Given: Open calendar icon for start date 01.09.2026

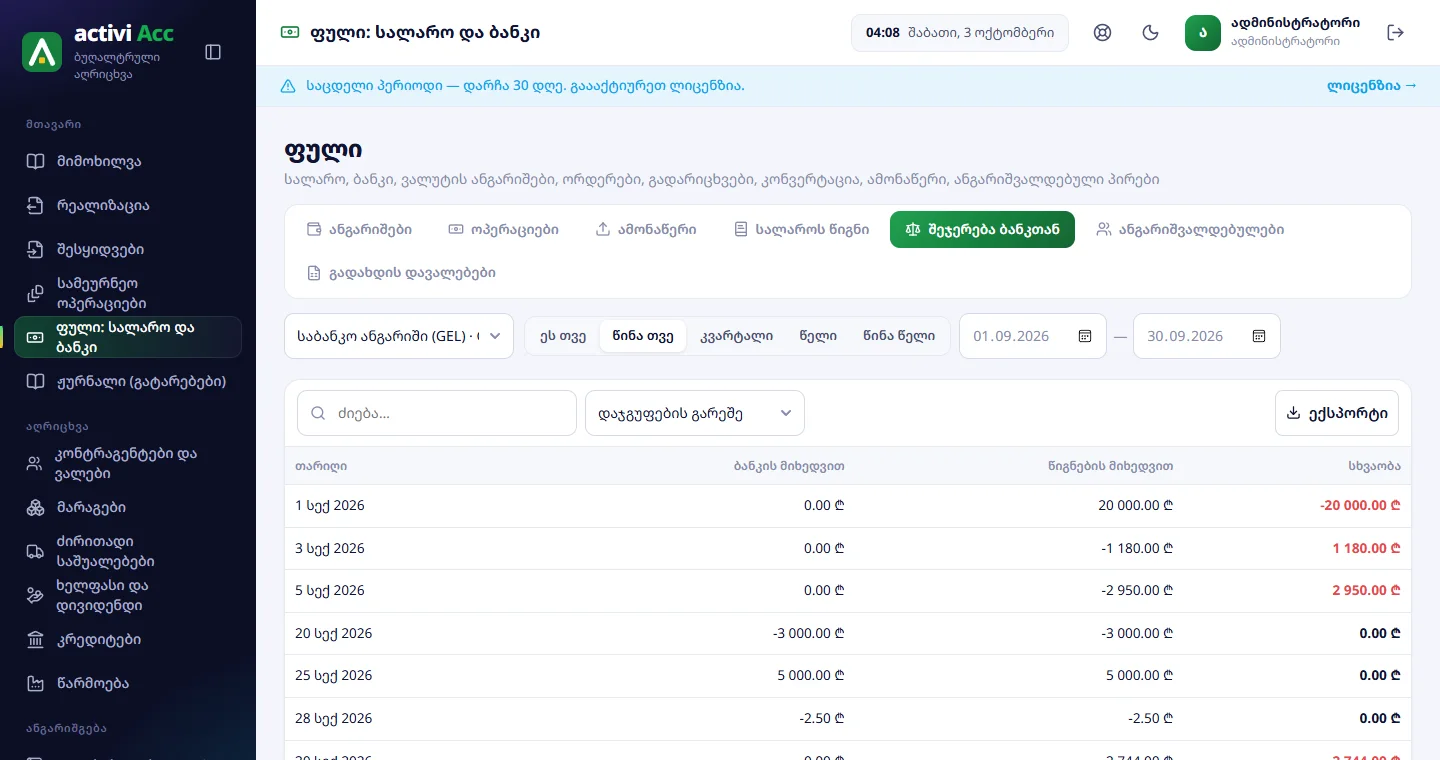Looking at the screenshot, I should [x=1085, y=336].
